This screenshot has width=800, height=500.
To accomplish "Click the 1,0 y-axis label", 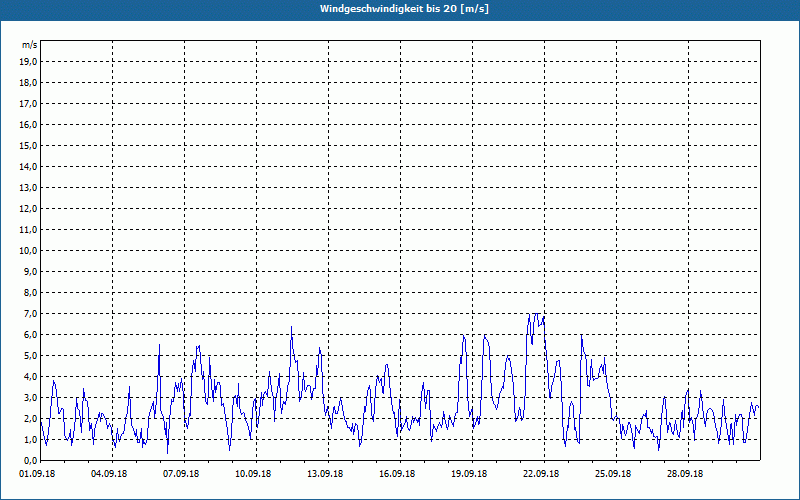I will 31,439.
